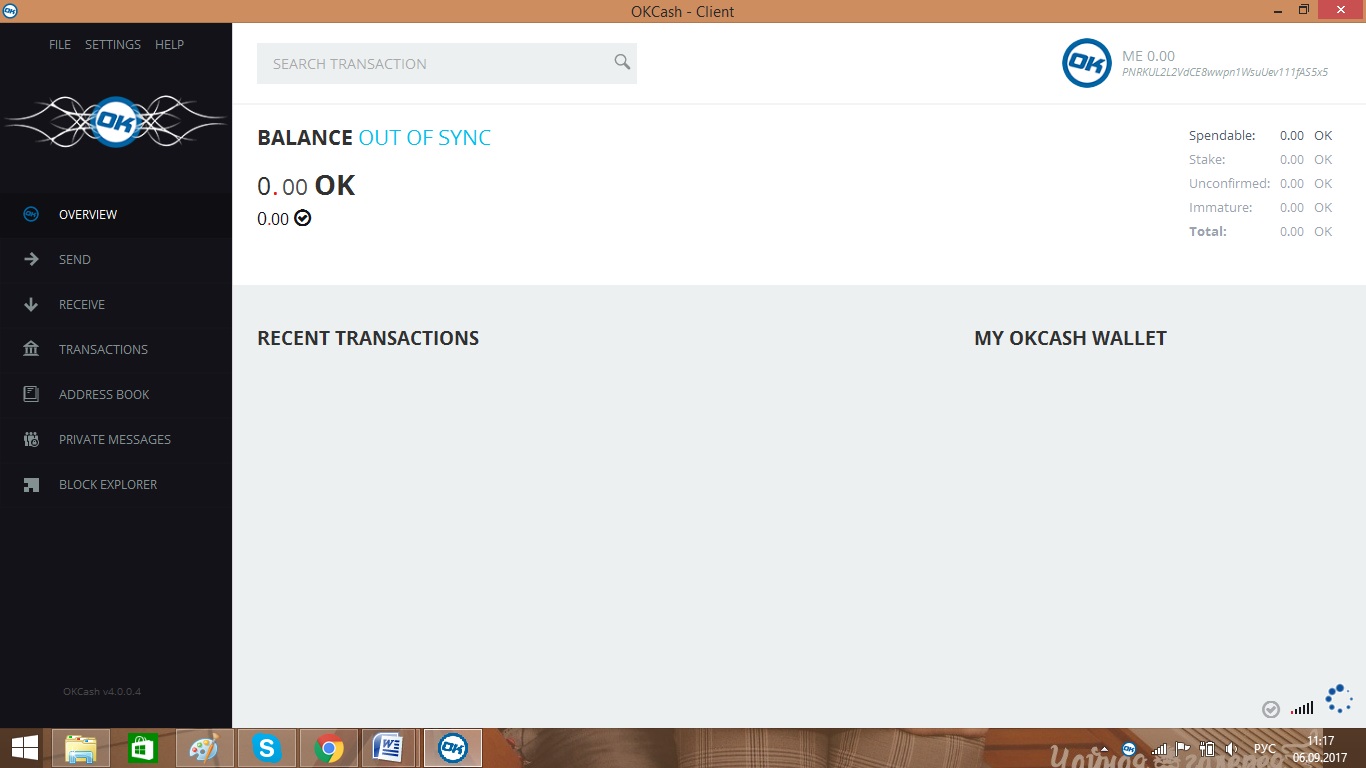1366x768 pixels.
Task: Click the OKCash system tray icon
Action: [x=1129, y=748]
